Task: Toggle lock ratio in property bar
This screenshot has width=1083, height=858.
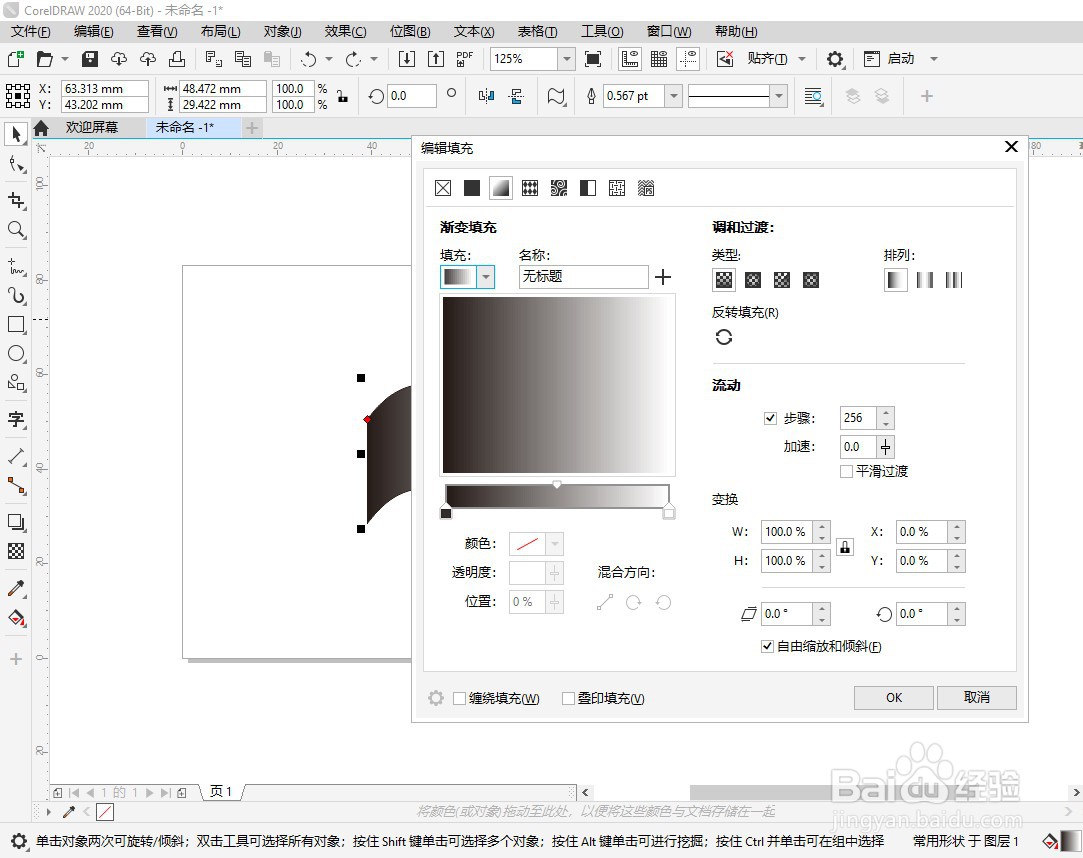Action: click(342, 96)
